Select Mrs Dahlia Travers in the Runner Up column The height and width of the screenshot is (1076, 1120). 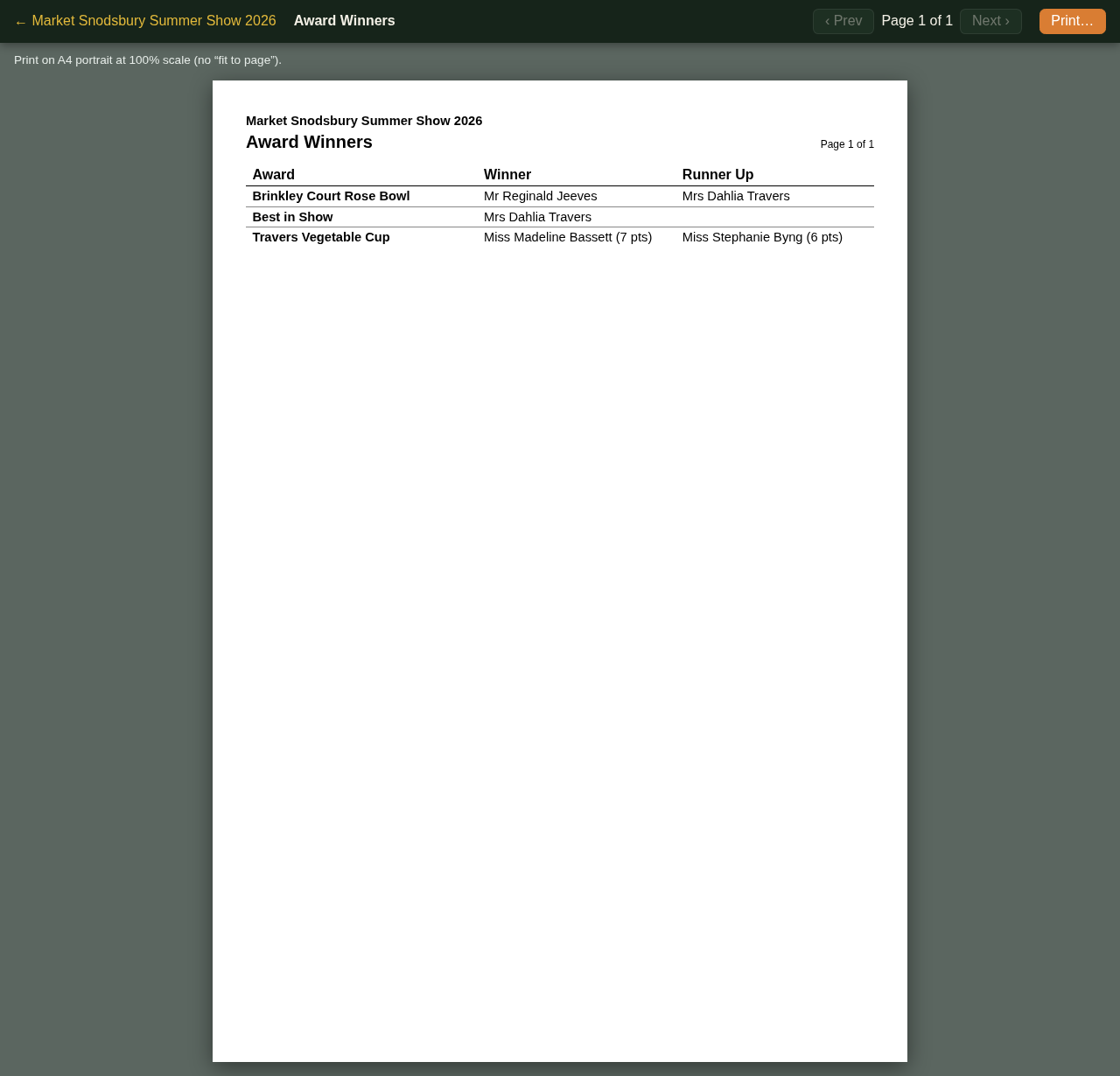click(736, 196)
